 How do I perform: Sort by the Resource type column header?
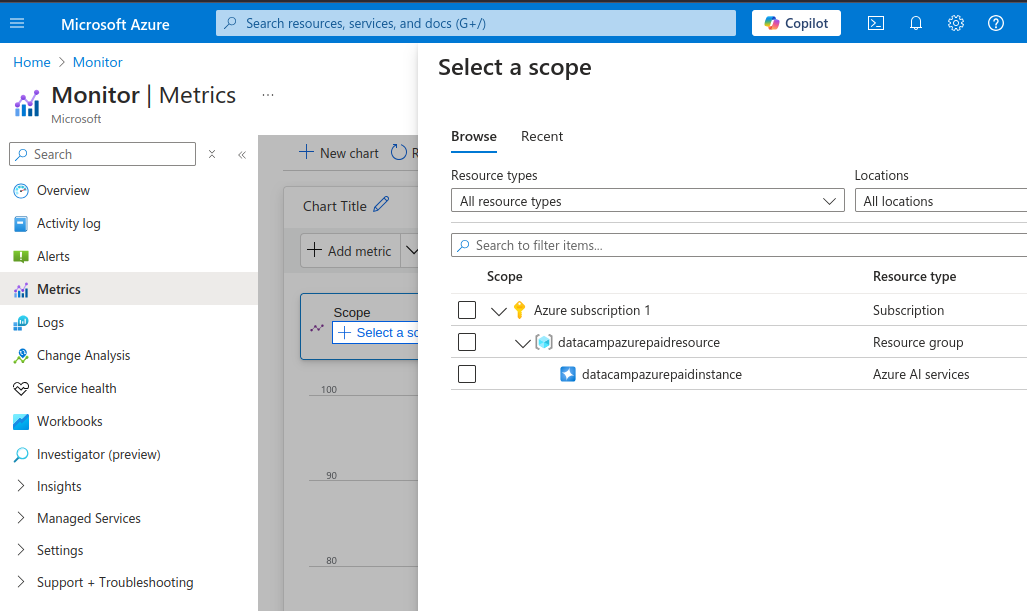coord(914,276)
